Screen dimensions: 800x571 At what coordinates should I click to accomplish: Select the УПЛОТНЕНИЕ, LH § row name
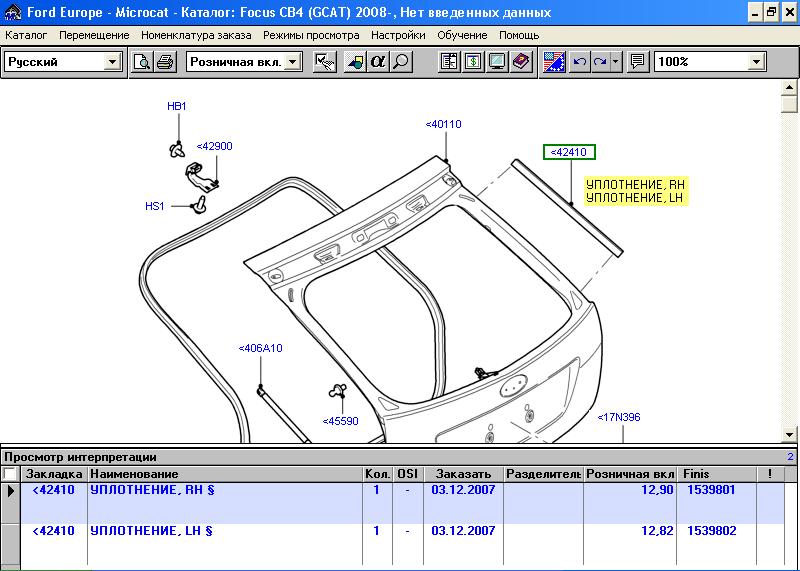point(152,531)
